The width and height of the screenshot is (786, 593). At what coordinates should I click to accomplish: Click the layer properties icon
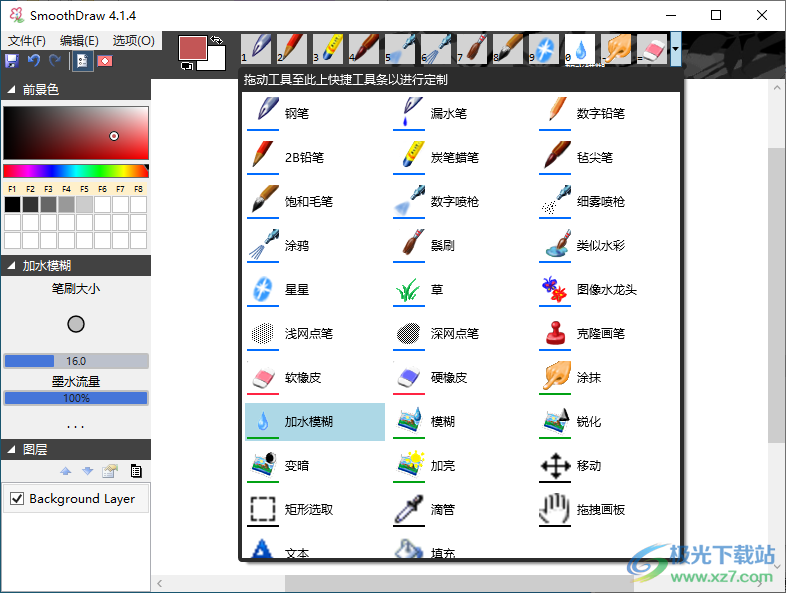point(110,471)
